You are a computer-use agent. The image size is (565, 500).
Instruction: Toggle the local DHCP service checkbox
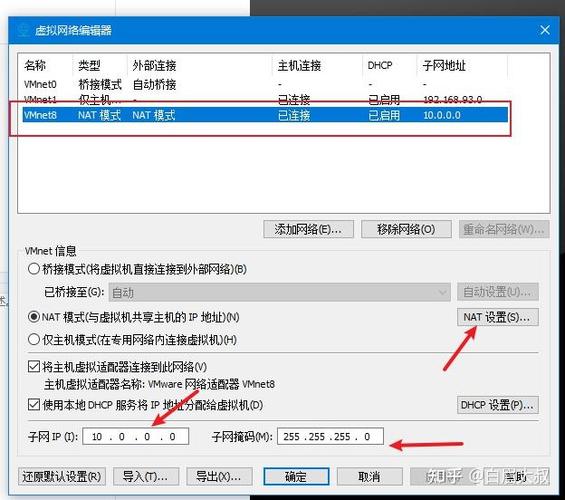click(34, 405)
